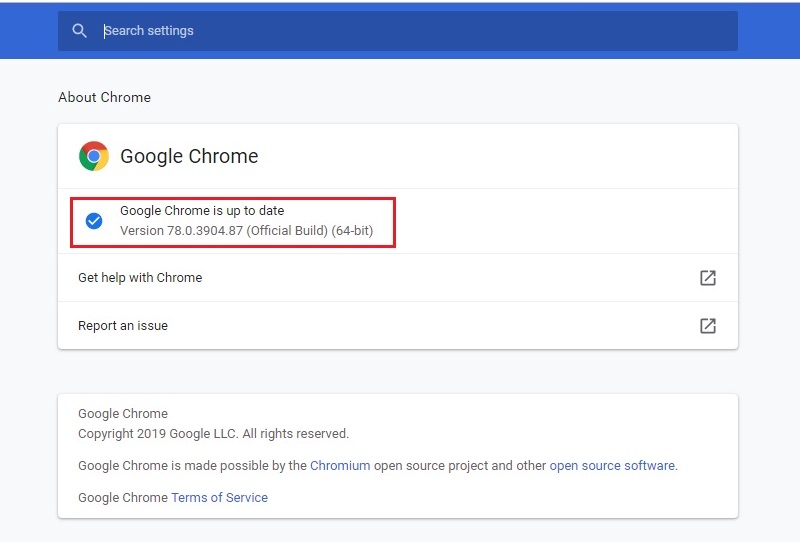Open external link icon beside Get help
The height and width of the screenshot is (542, 800).
pyautogui.click(x=708, y=278)
